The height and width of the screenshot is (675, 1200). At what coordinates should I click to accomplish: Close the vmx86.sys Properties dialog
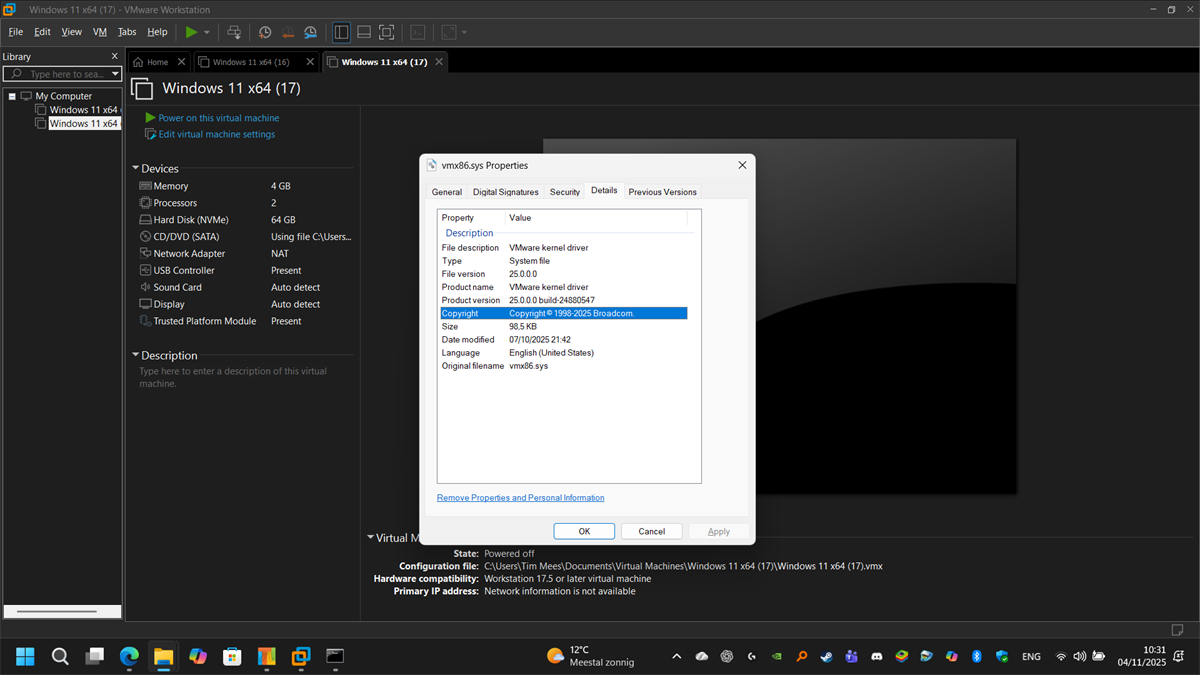742,165
